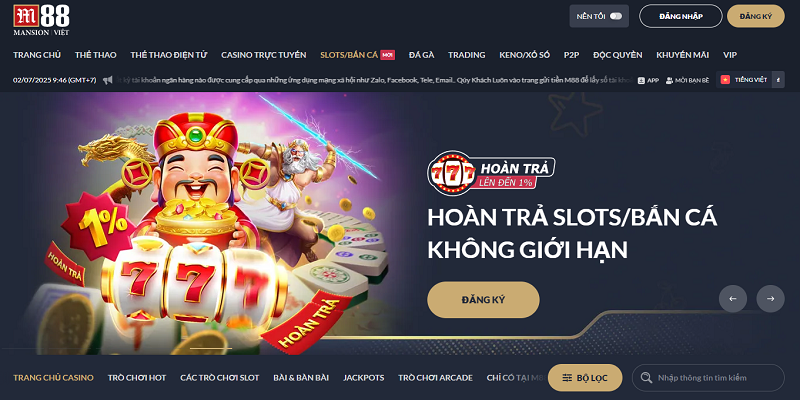Click the announcement megaphone icon
This screenshot has height=400, width=800.
[x=107, y=80]
